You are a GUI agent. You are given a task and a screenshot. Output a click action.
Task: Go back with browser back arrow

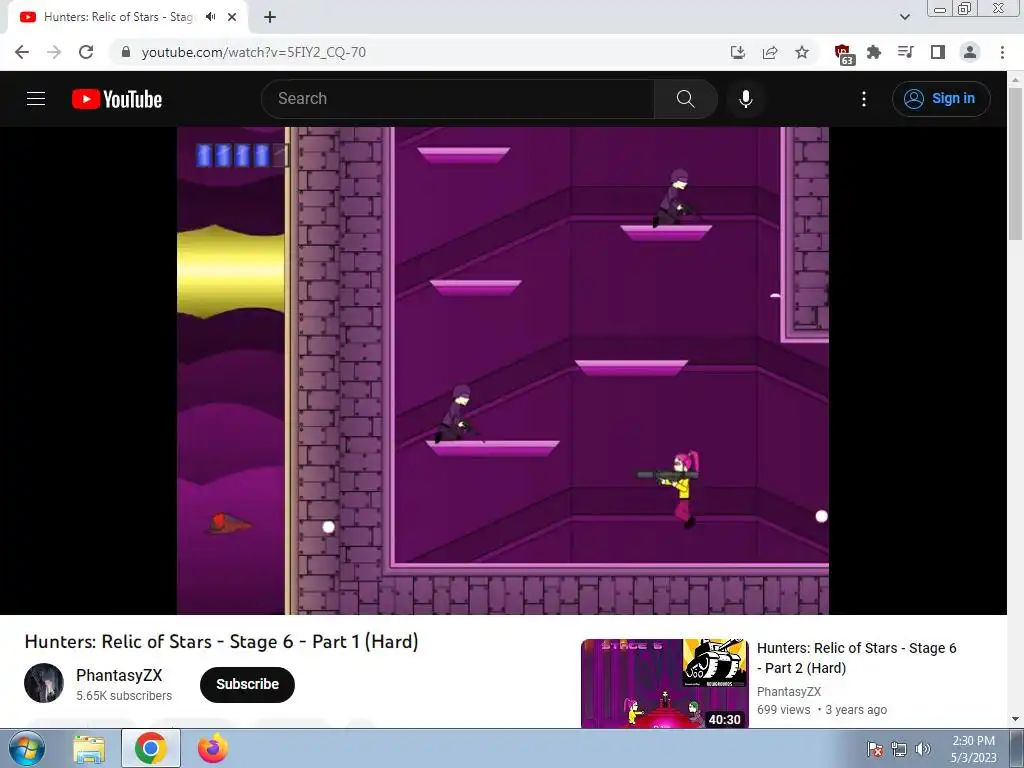pos(22,52)
